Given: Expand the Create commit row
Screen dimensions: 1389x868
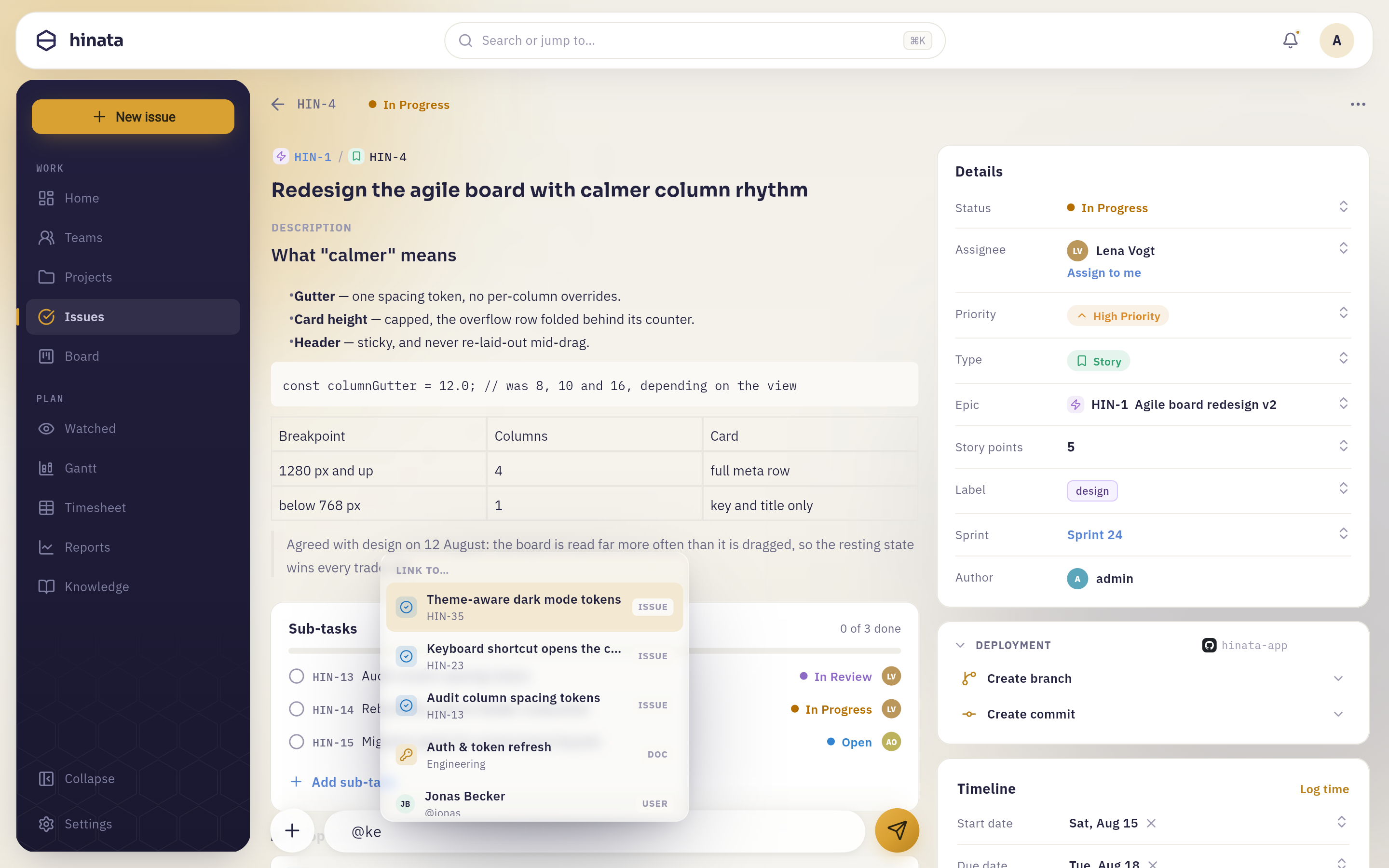Looking at the screenshot, I should coord(1338,714).
